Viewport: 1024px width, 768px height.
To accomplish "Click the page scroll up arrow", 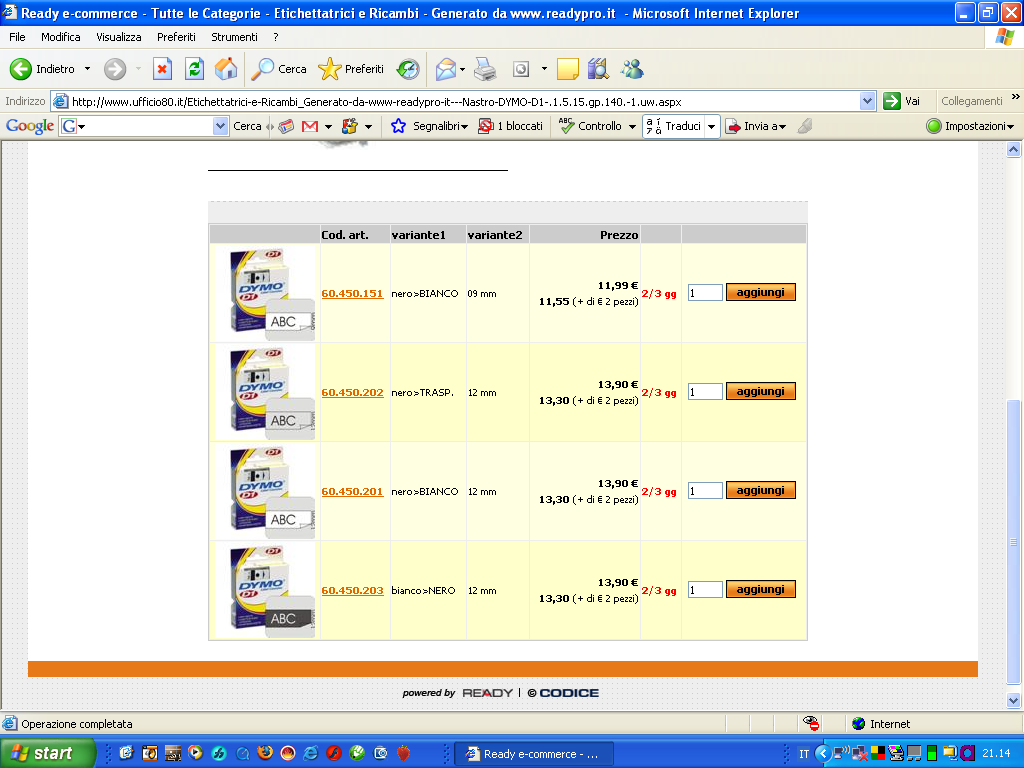I will [x=1013, y=150].
